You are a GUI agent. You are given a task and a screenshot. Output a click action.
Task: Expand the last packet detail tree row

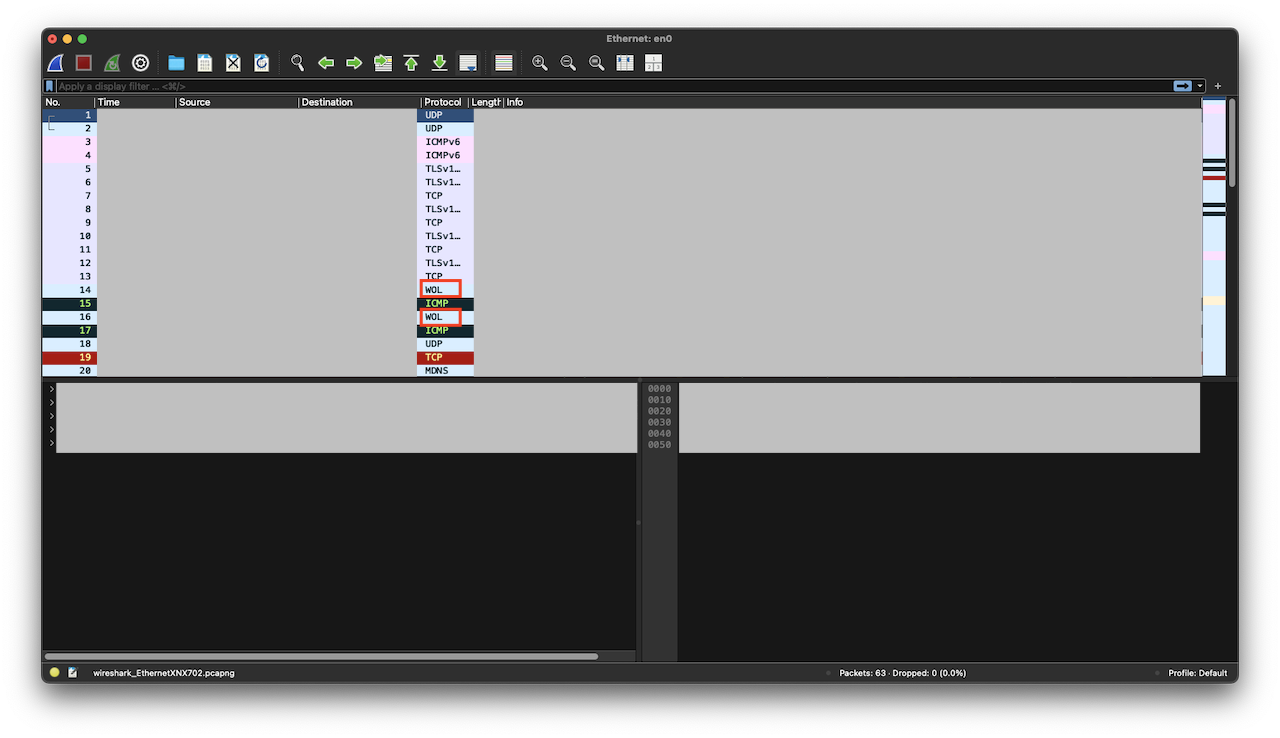tap(51, 443)
